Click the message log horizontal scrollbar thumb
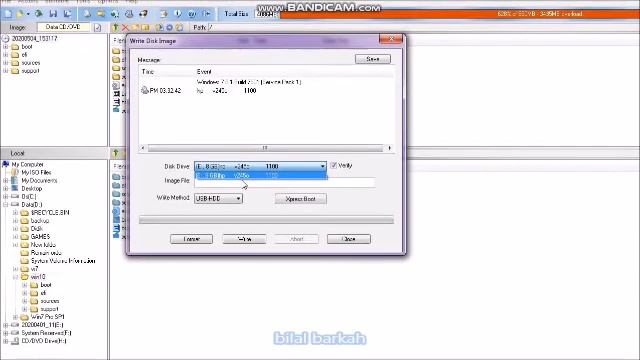Screen dimensions: 640x360 tap(265, 148)
